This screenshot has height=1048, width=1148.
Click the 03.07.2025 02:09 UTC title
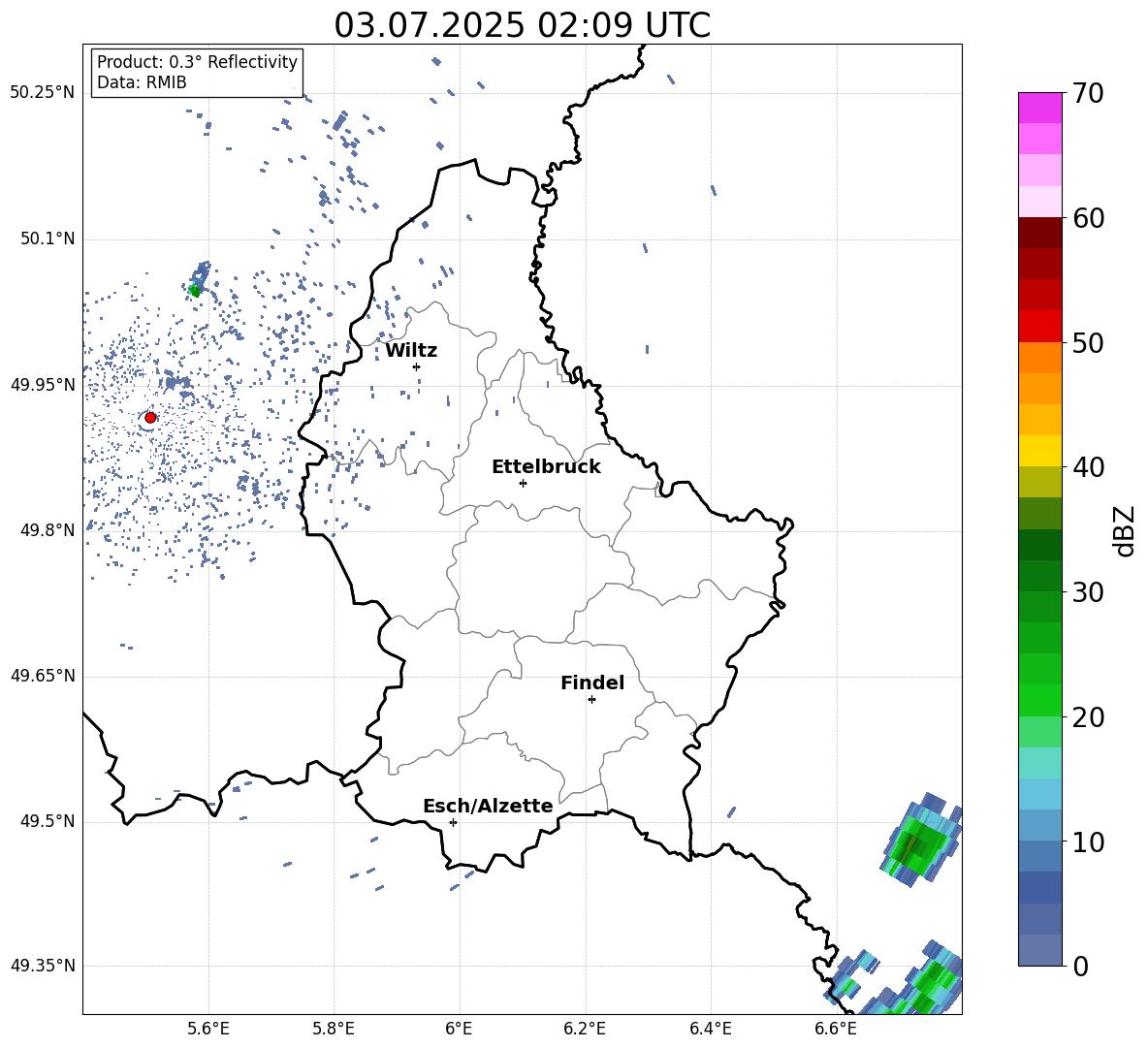[x=522, y=25]
